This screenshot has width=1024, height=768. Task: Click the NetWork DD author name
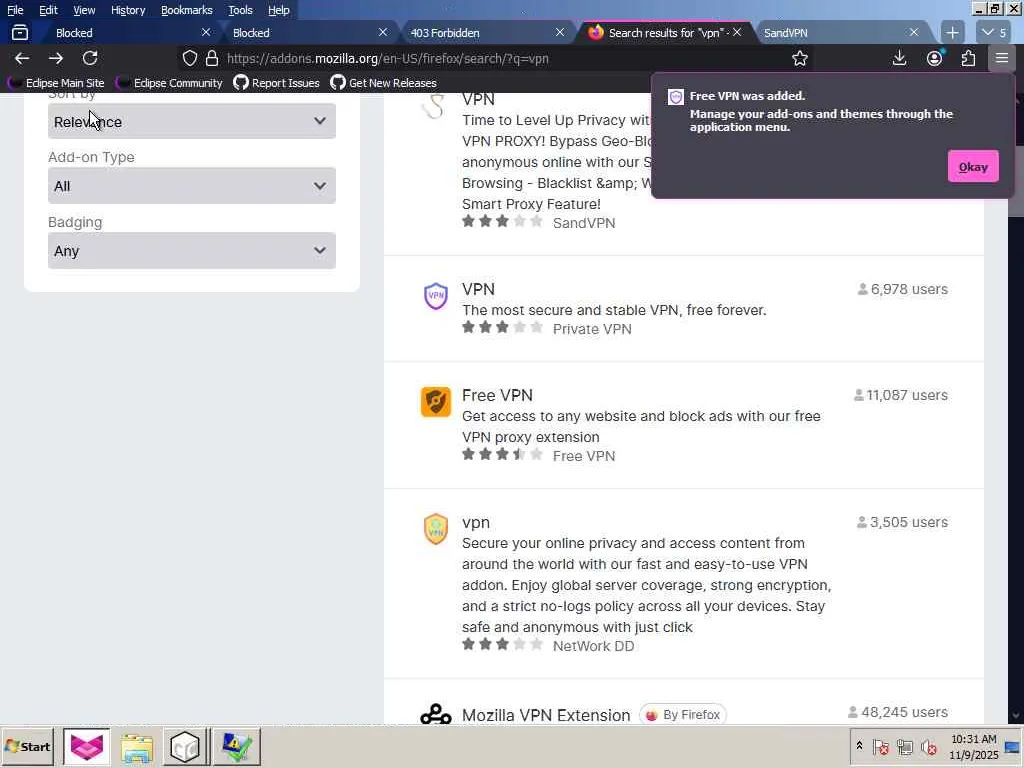pyautogui.click(x=593, y=646)
